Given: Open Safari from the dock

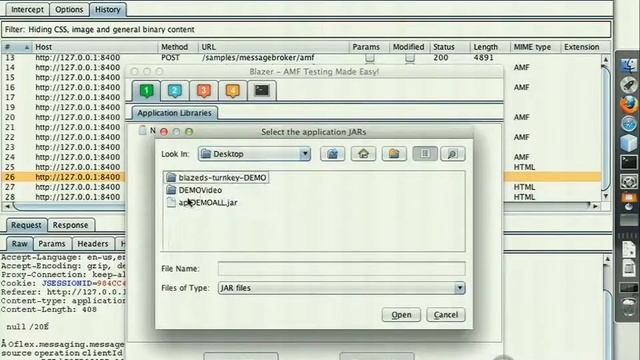Looking at the screenshot, I should tap(629, 124).
